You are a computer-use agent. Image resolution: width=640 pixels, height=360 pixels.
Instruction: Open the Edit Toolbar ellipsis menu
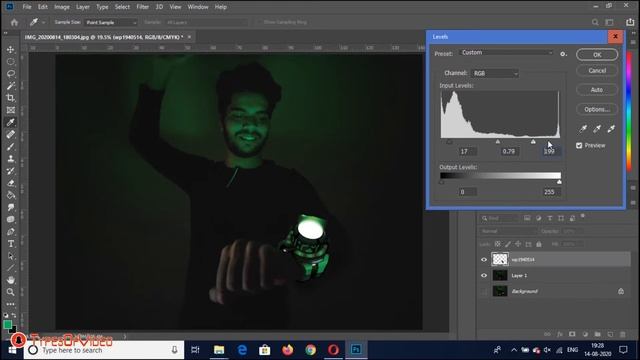click(x=11, y=304)
